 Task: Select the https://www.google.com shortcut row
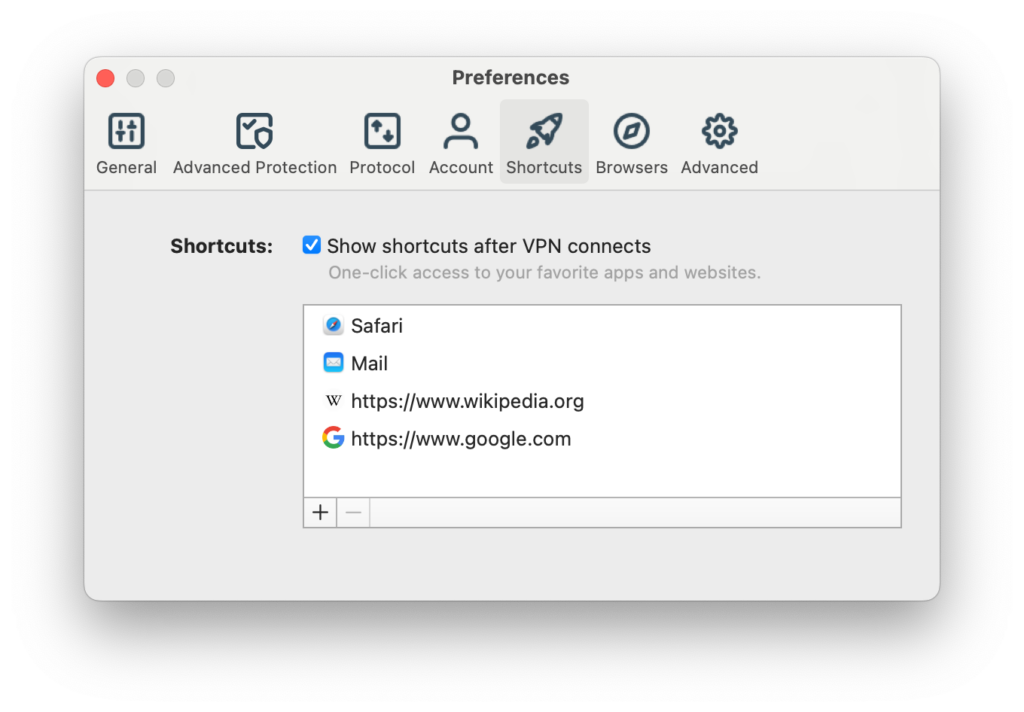click(x=461, y=438)
